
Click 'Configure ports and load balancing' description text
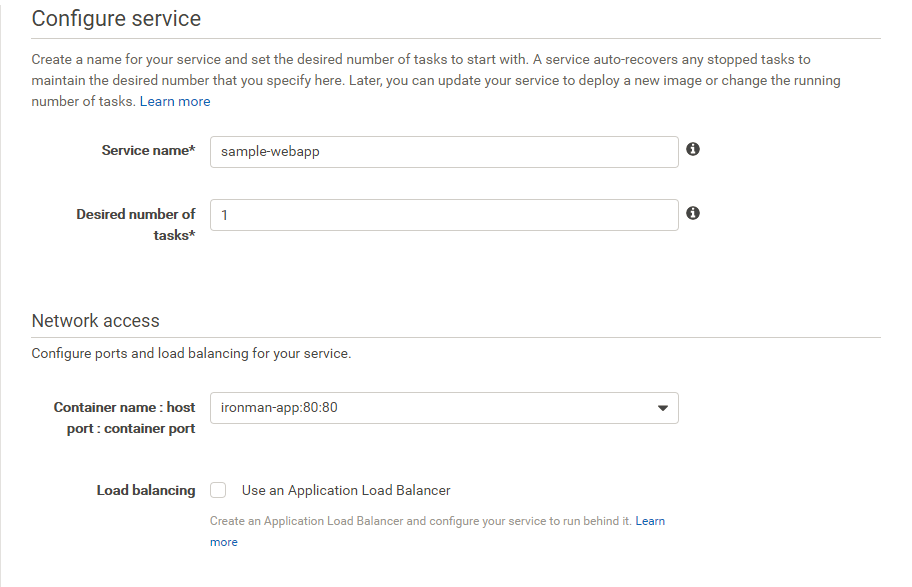(191, 353)
